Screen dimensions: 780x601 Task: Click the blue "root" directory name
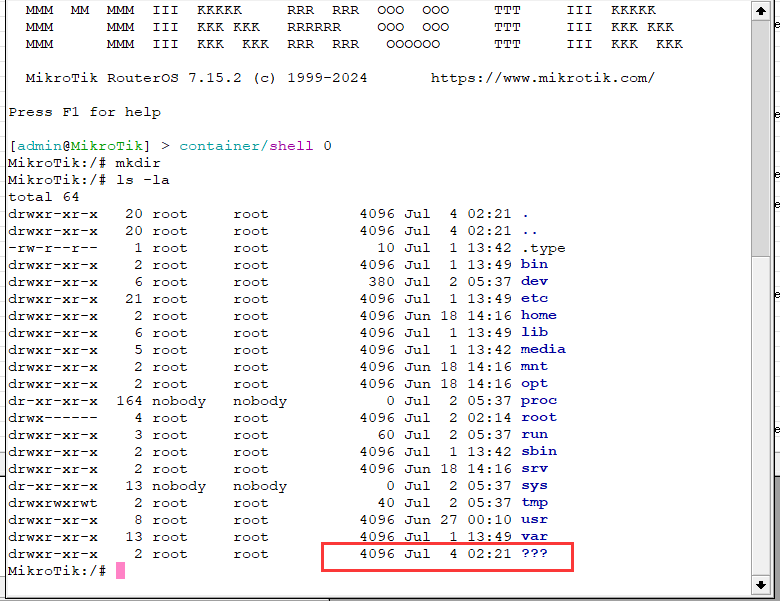[539, 417]
